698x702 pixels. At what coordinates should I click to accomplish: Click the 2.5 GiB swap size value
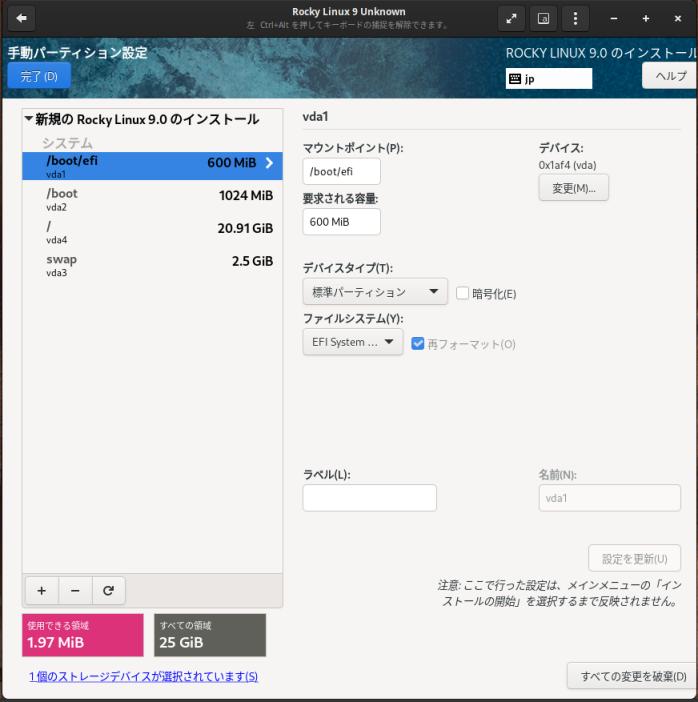[x=253, y=261]
